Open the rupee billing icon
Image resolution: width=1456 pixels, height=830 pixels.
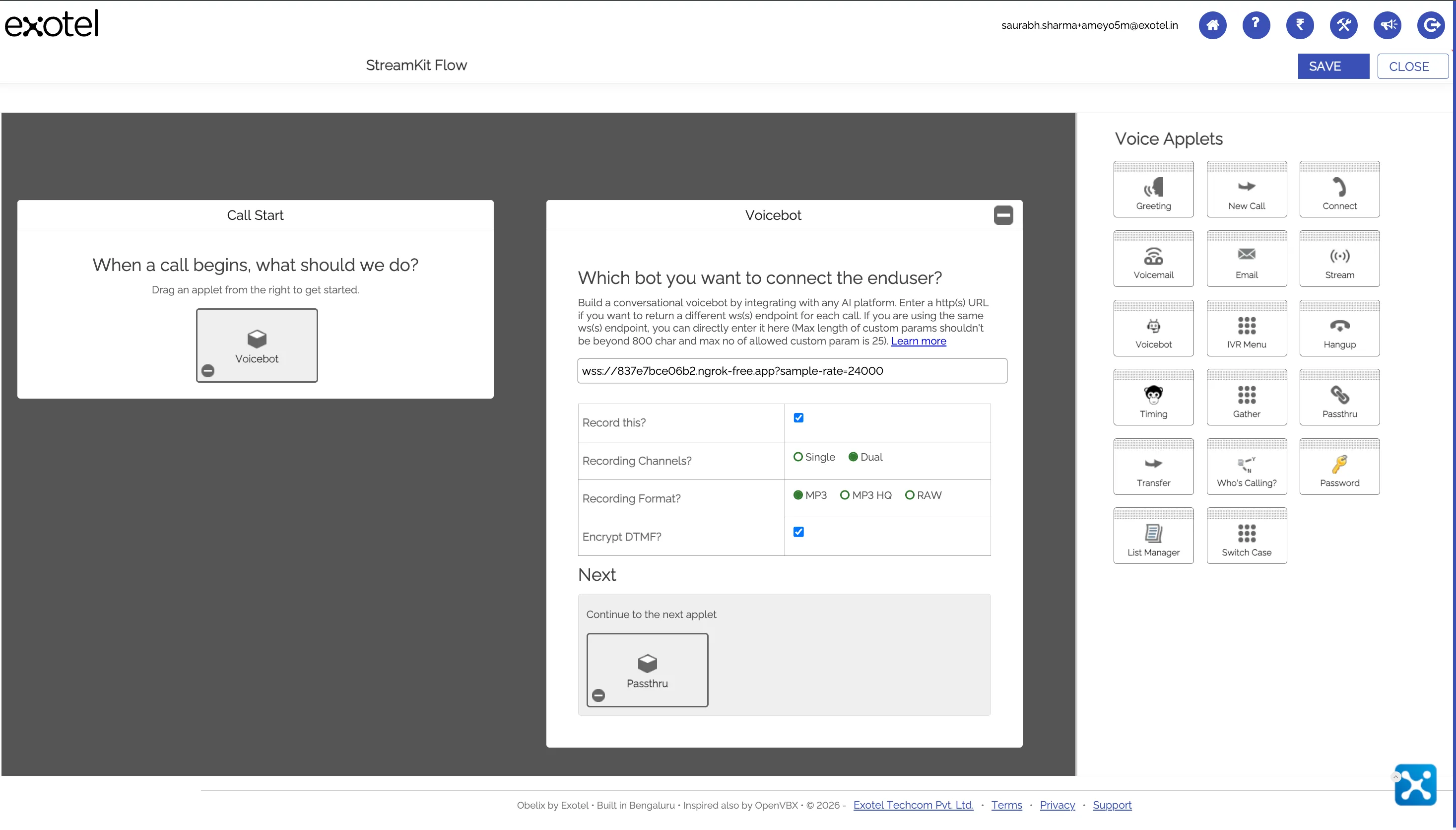coord(1299,25)
